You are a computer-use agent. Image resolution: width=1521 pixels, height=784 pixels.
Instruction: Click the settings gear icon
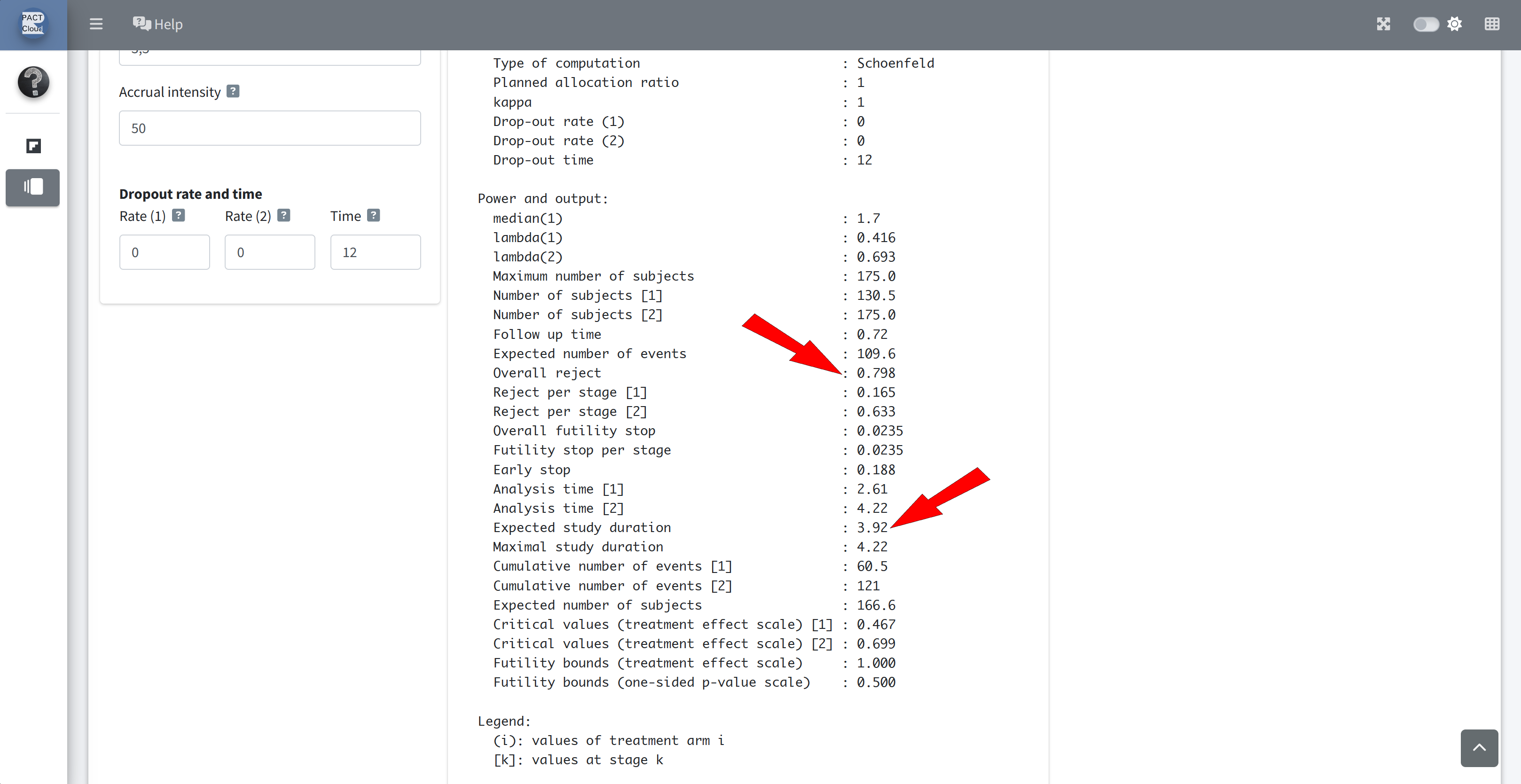1455,24
